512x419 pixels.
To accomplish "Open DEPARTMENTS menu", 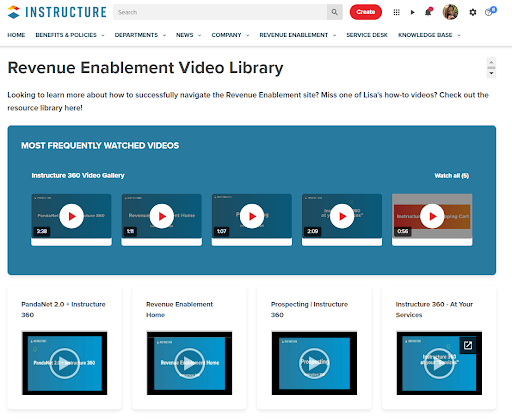I will point(136,35).
